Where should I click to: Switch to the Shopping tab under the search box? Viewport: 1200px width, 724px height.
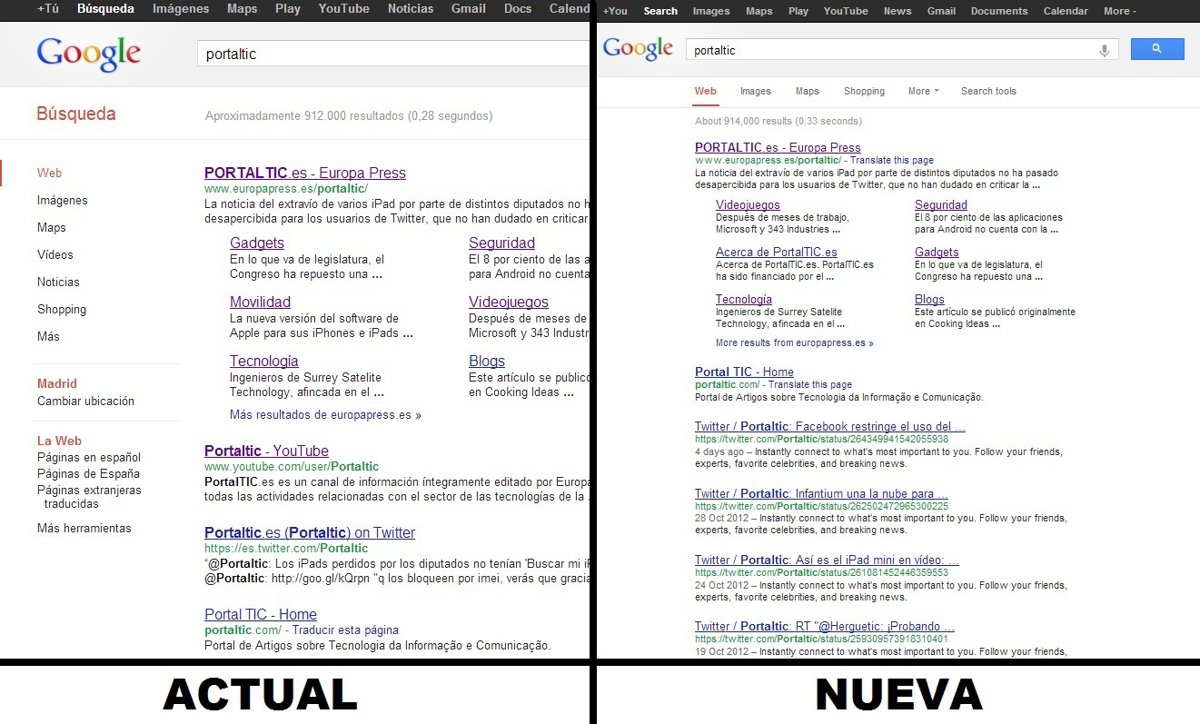point(864,91)
